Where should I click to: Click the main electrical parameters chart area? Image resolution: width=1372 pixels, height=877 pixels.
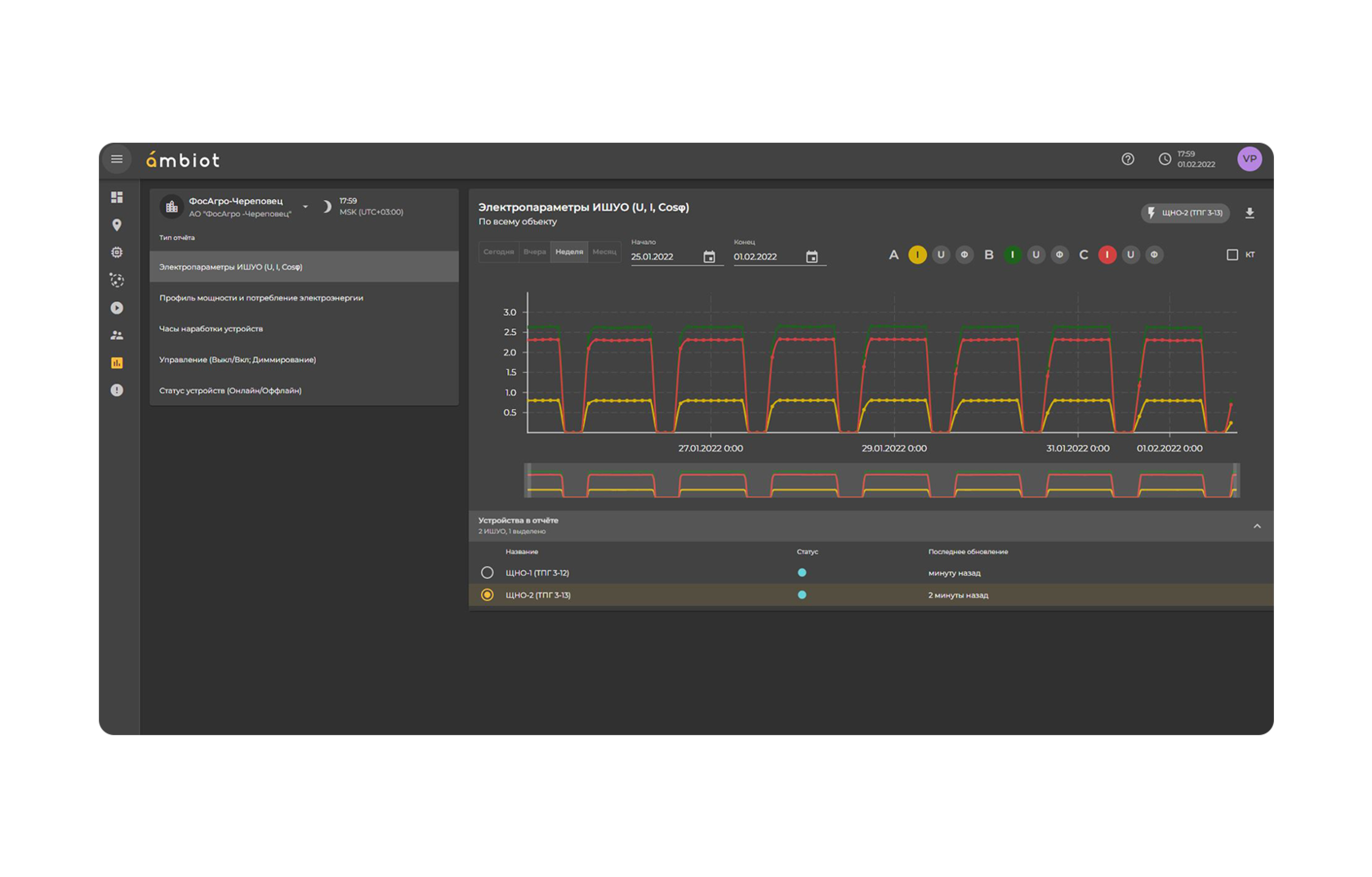[882, 363]
